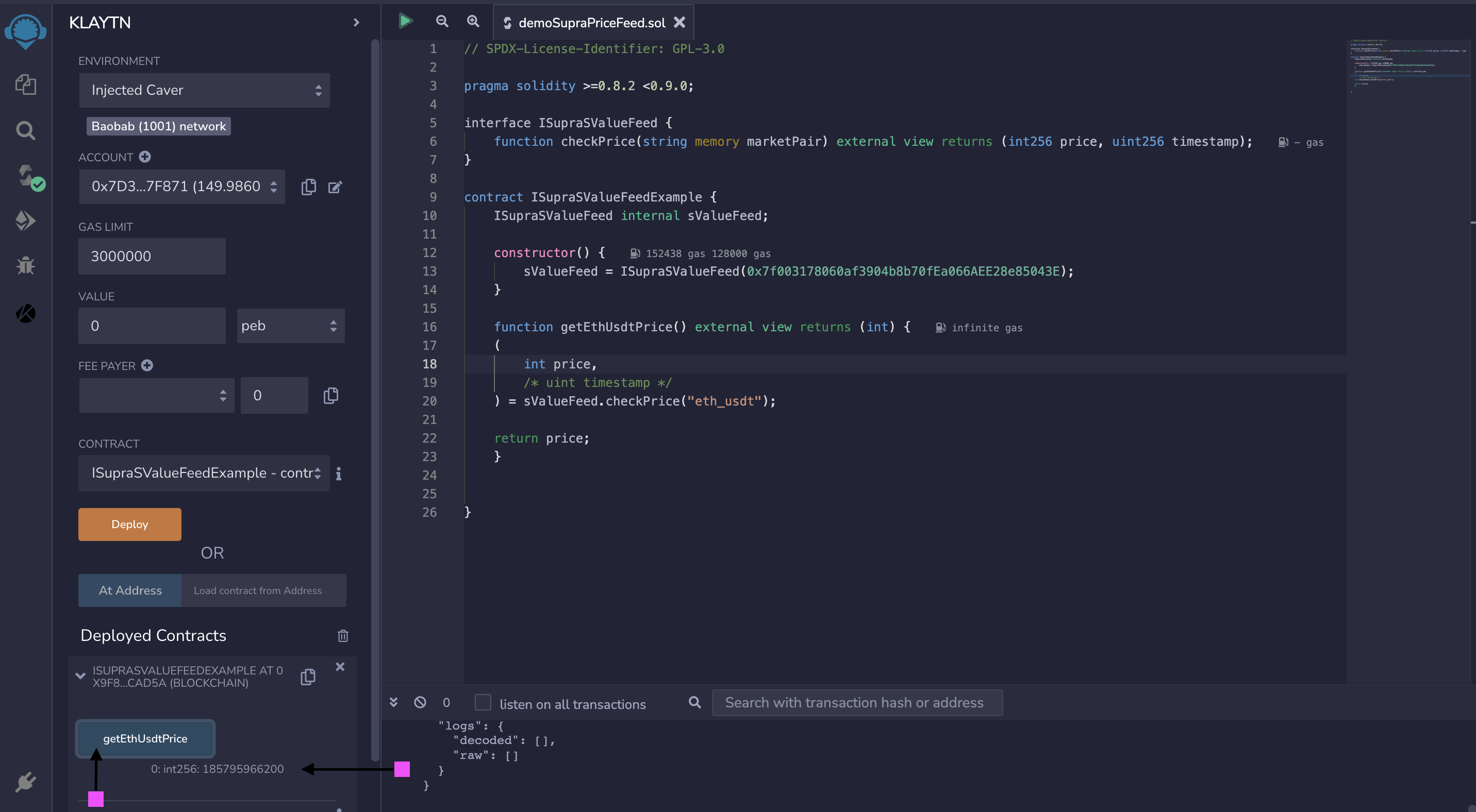1476x812 pixels.
Task: Click the green run script play icon
Action: (x=405, y=21)
